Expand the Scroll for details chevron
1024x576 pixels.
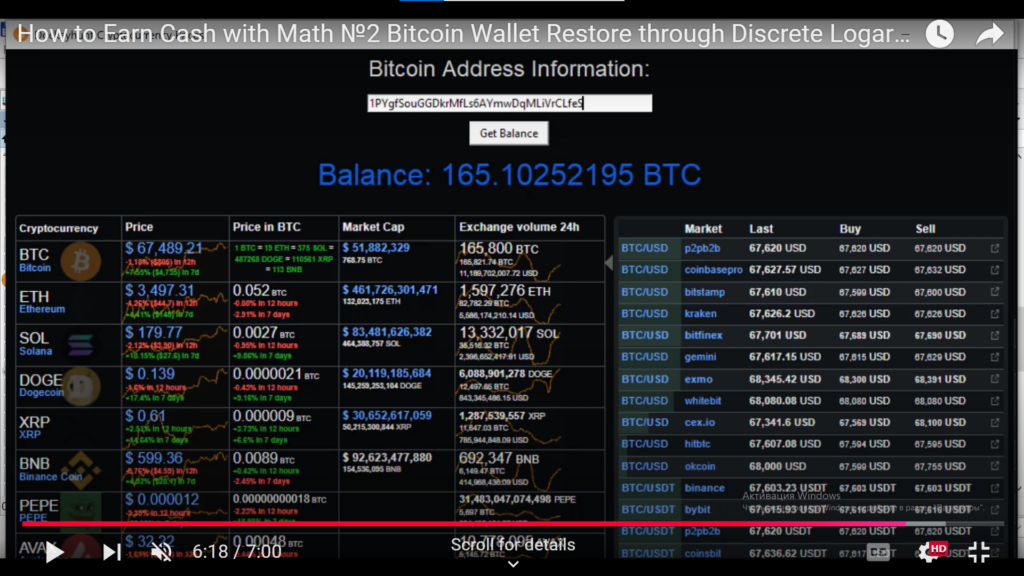(x=512, y=564)
